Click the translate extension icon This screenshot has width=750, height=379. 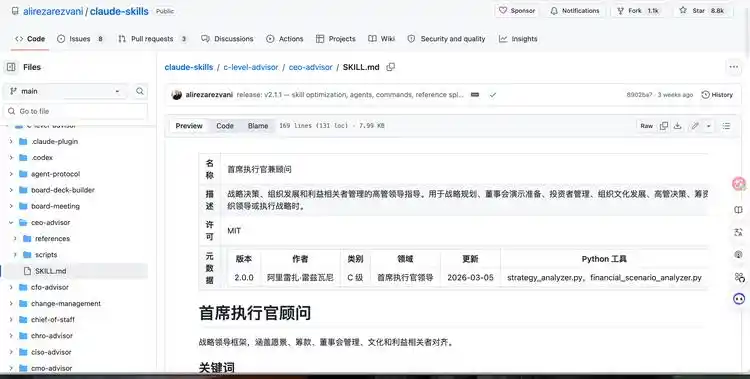[739, 232]
